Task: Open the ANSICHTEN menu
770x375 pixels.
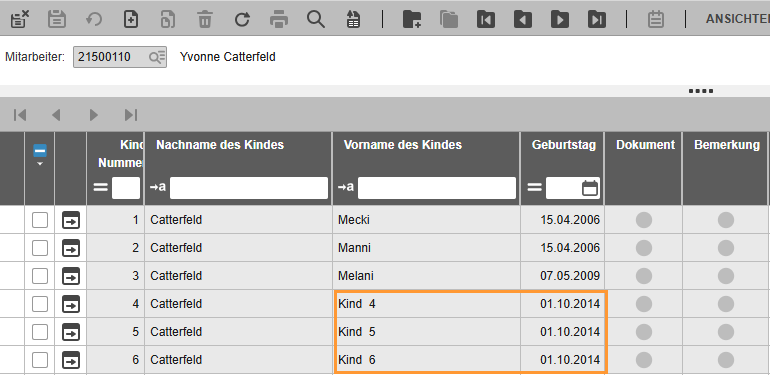Action: [x=738, y=19]
